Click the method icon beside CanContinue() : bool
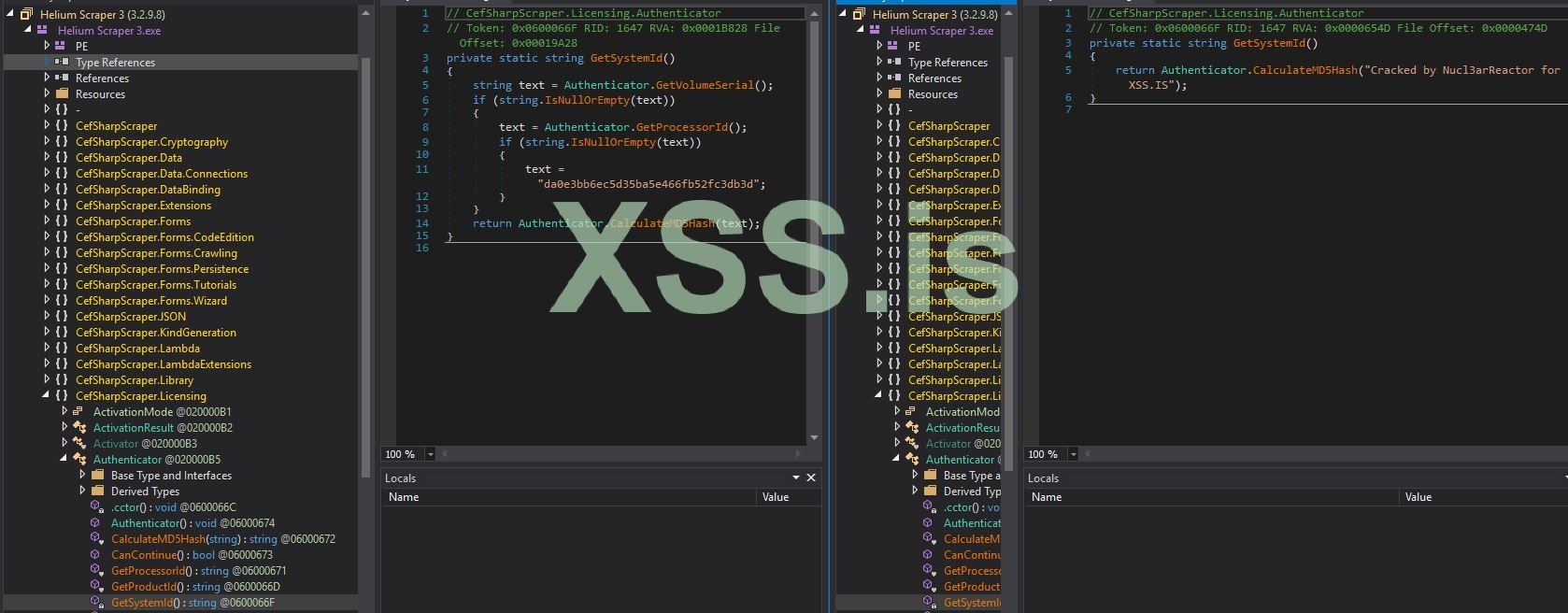 pyautogui.click(x=96, y=554)
